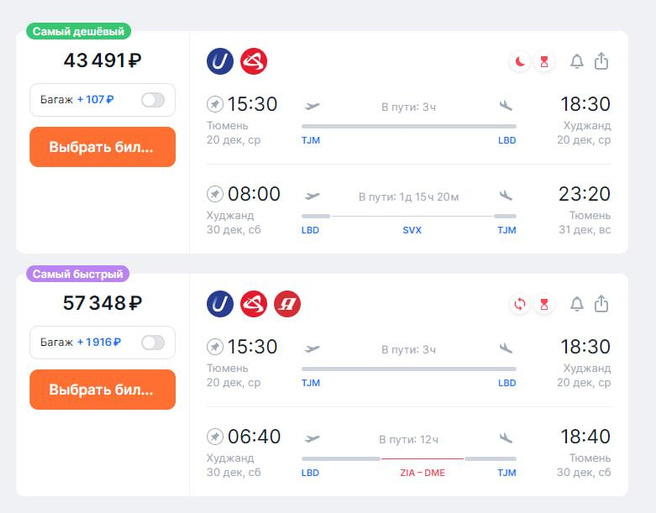This screenshot has height=513, width=656.
Task: Enable baggage toggle for +107 ₽
Action: click(x=153, y=100)
